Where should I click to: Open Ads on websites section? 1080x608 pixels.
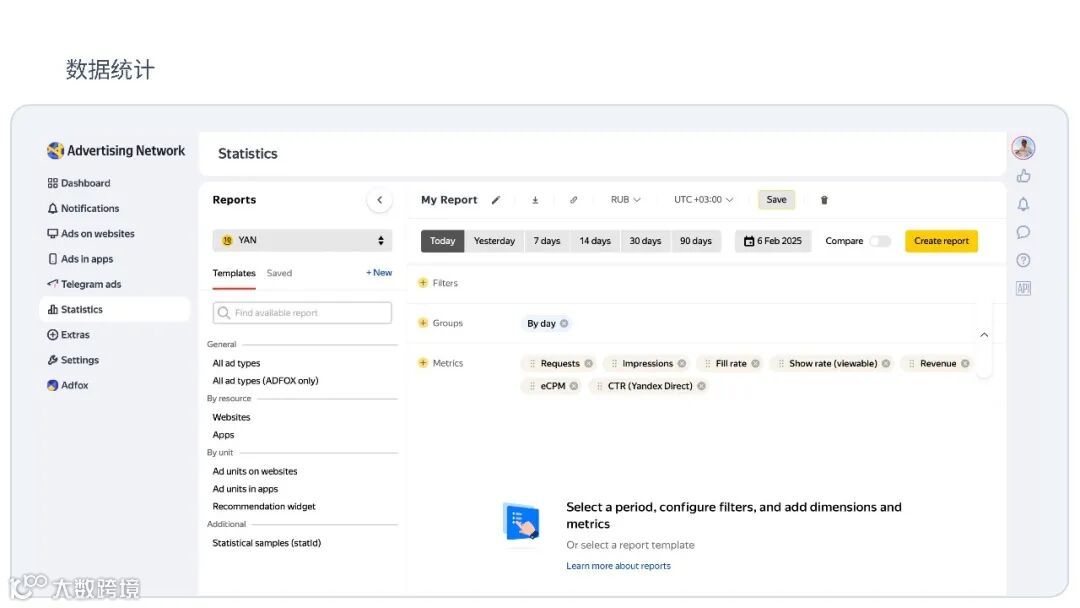point(90,234)
